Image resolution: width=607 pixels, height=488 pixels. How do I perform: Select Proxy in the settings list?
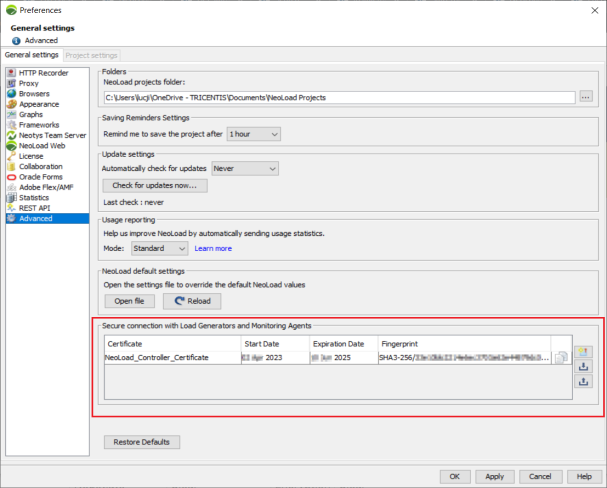28,83
